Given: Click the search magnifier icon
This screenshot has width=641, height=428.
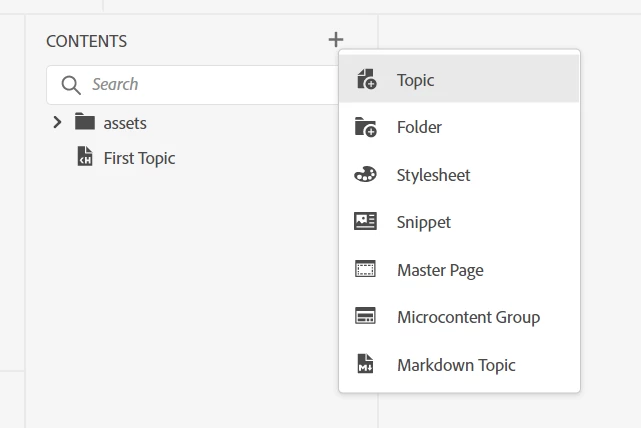Looking at the screenshot, I should tap(70, 85).
